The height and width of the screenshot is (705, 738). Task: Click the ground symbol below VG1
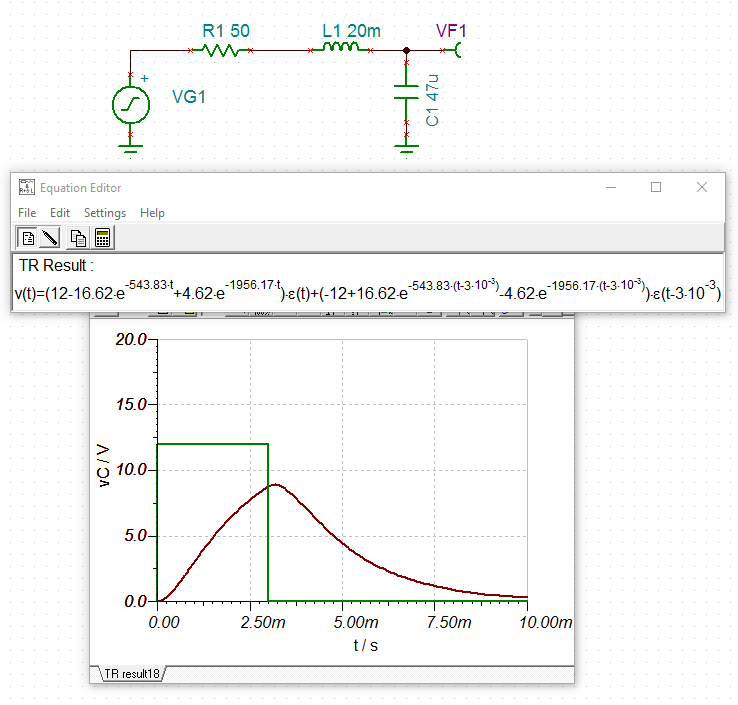click(x=131, y=149)
